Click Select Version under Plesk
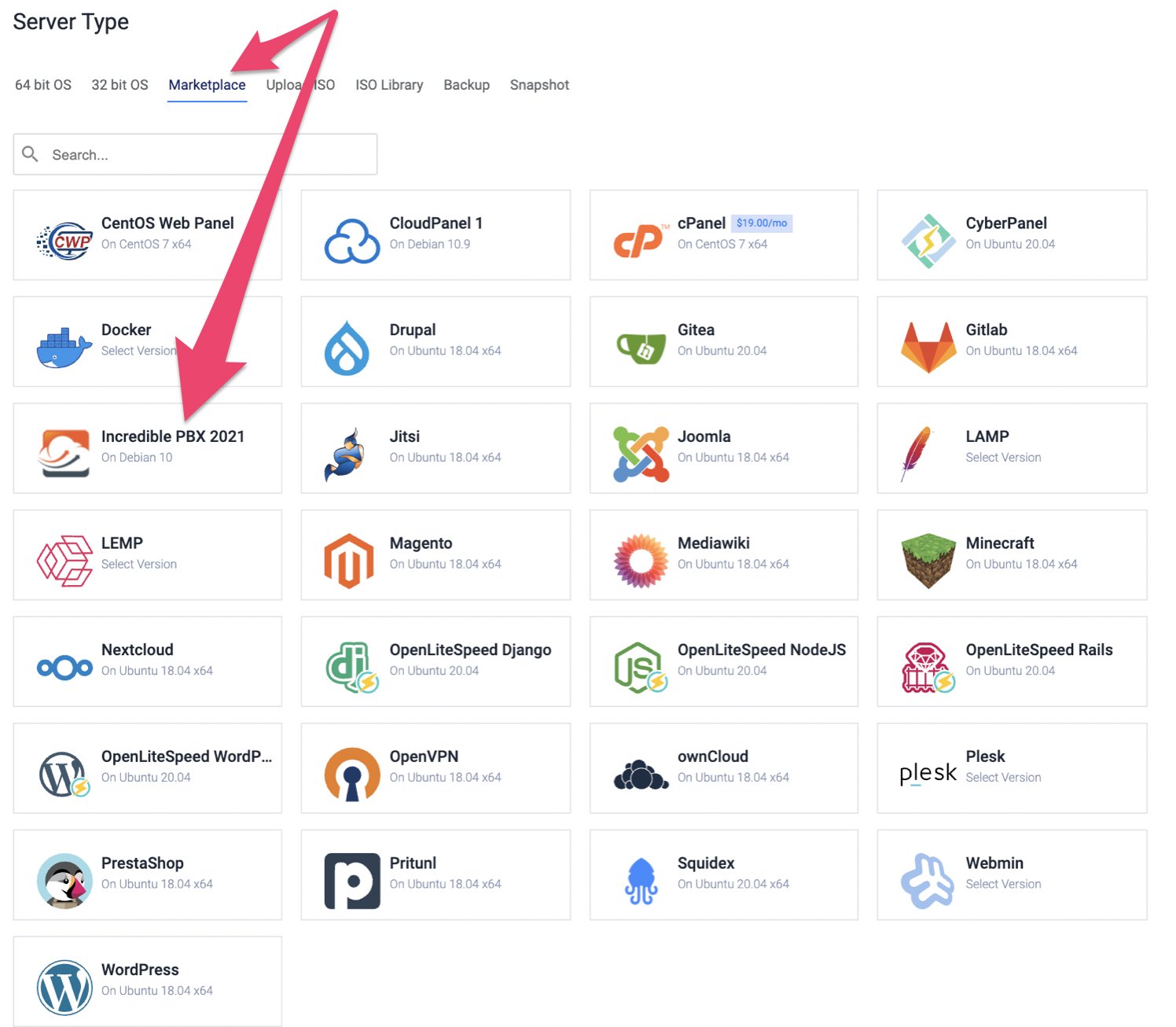Viewport: 1176px width, 1027px height. tap(1003, 778)
